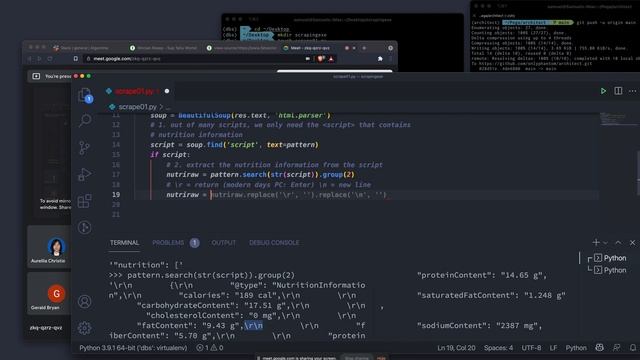Click Gerald Bryan participant tile

pos(49,293)
